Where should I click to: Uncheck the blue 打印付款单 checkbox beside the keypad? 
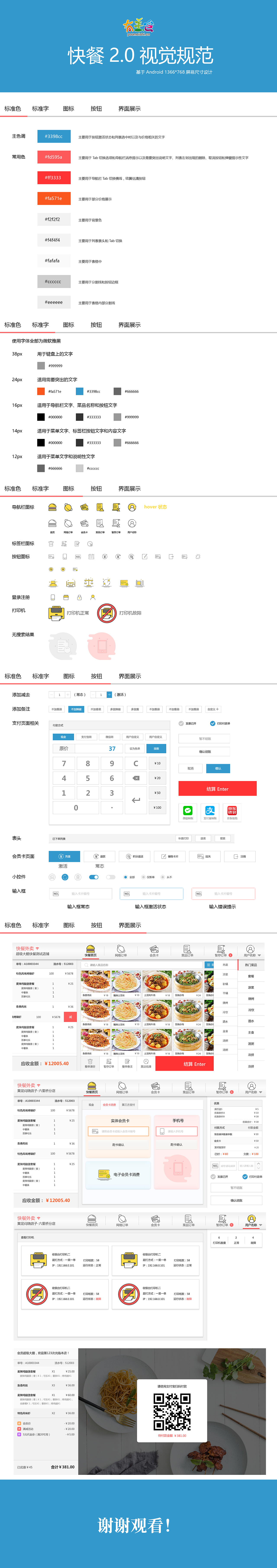[213, 724]
